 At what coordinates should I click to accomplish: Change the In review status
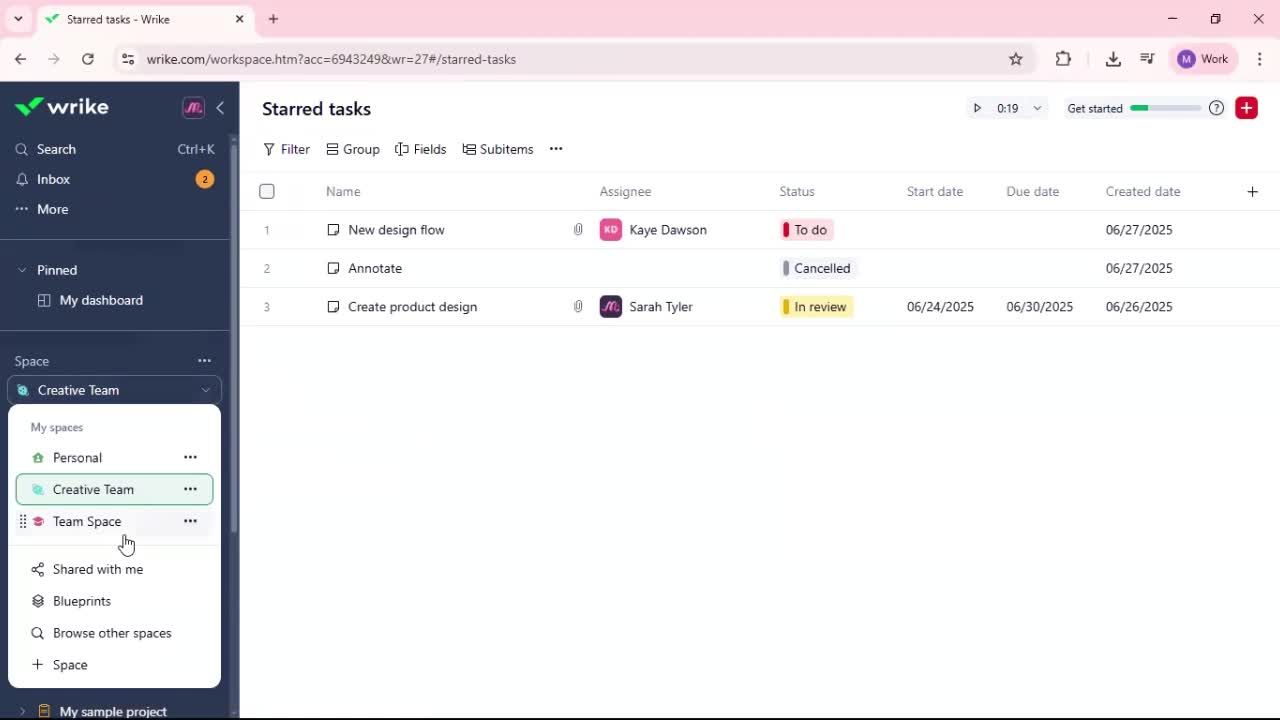[x=817, y=307]
